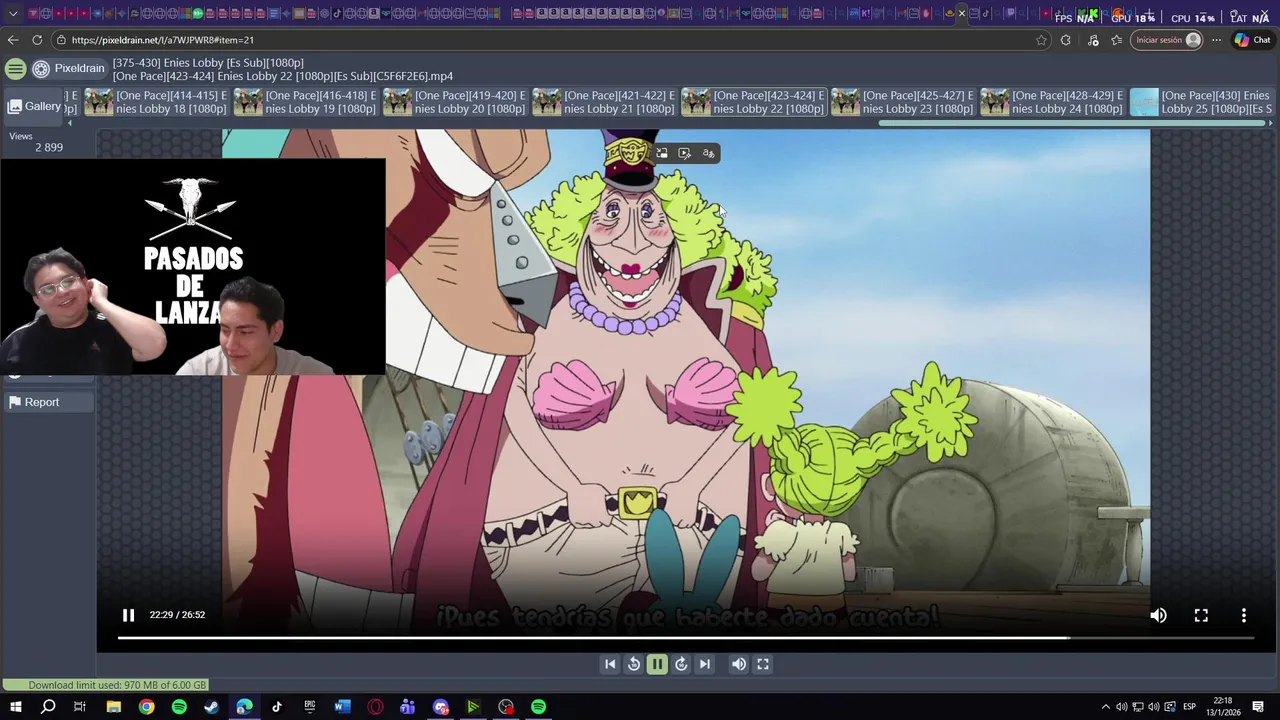Toggle fullscreen in bottom toolbar
Viewport: 1280px width, 720px height.
pyautogui.click(x=763, y=664)
